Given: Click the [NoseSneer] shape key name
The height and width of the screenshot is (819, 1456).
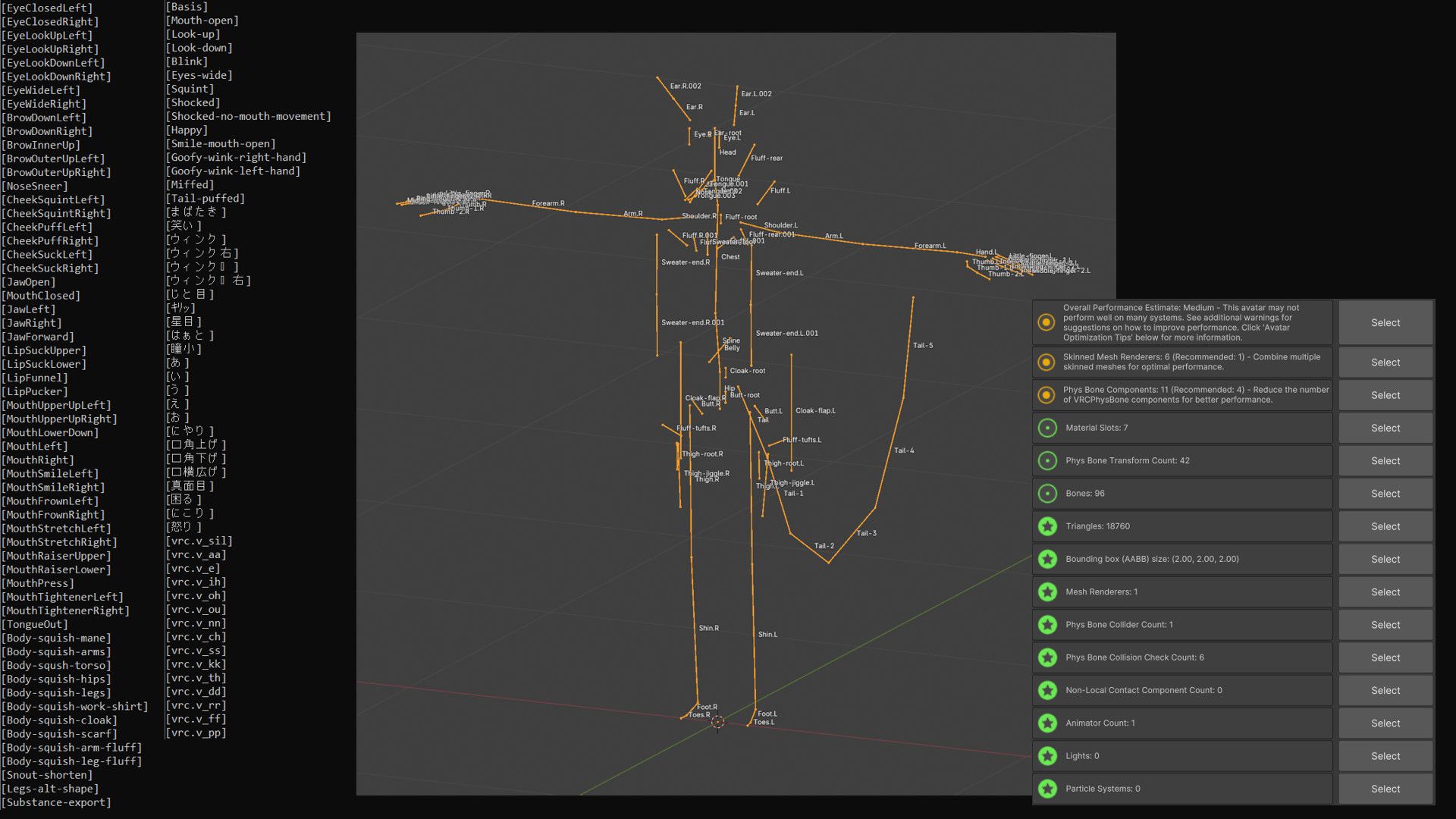Looking at the screenshot, I should pos(35,187).
